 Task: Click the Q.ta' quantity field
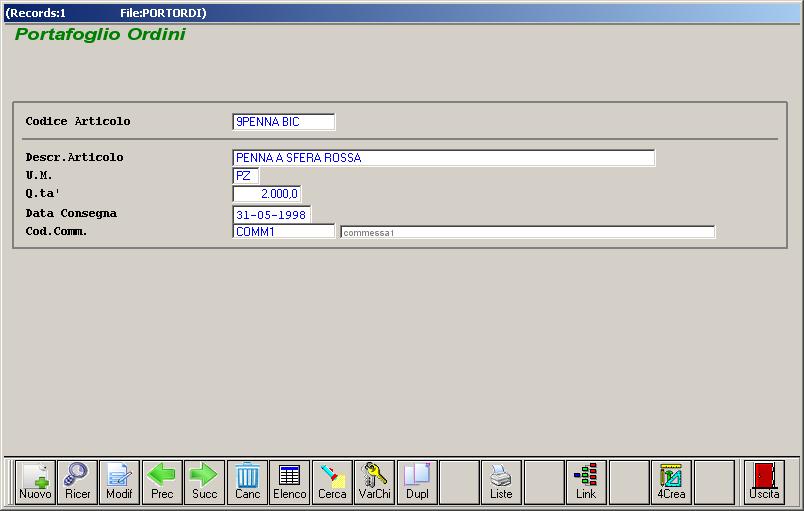(267, 194)
